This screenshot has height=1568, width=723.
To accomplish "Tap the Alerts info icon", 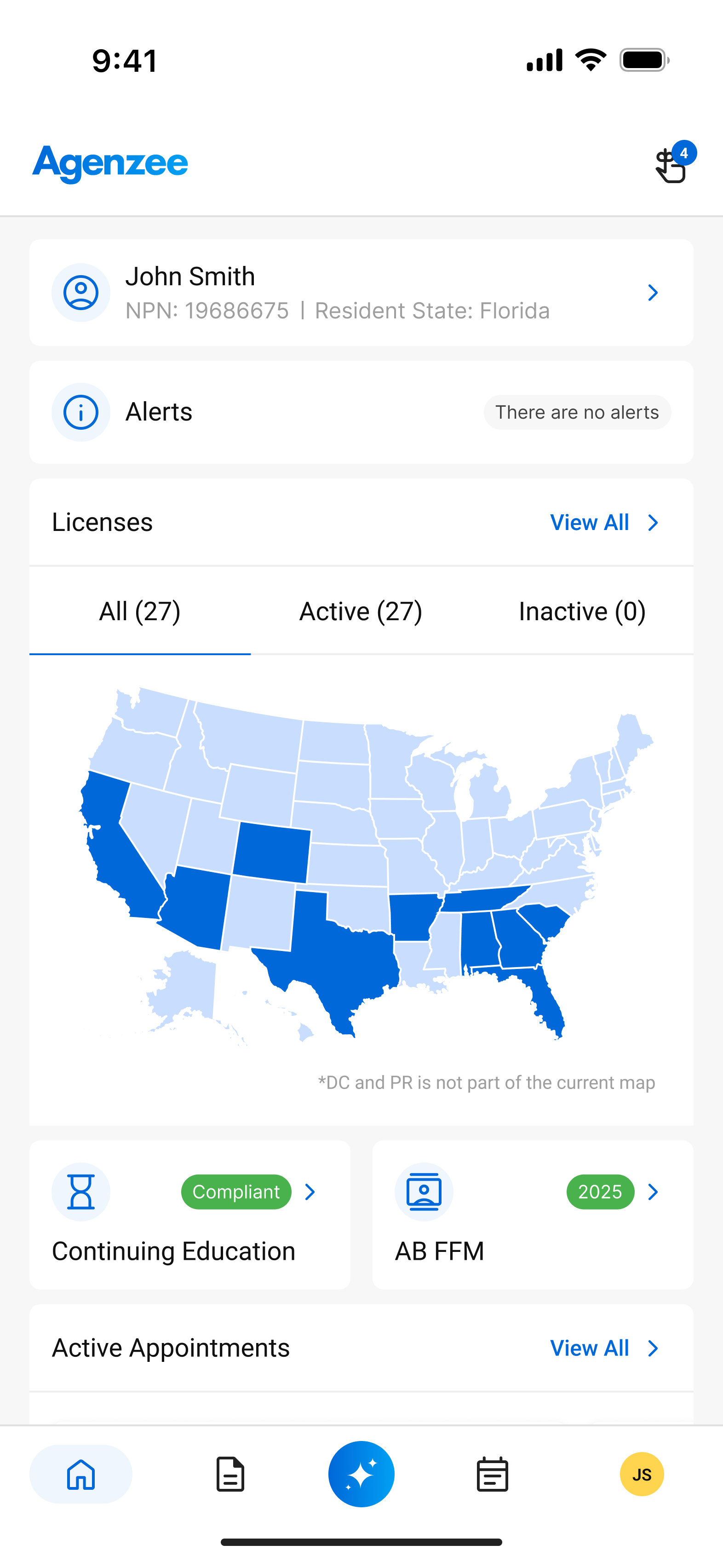I will pyautogui.click(x=81, y=412).
